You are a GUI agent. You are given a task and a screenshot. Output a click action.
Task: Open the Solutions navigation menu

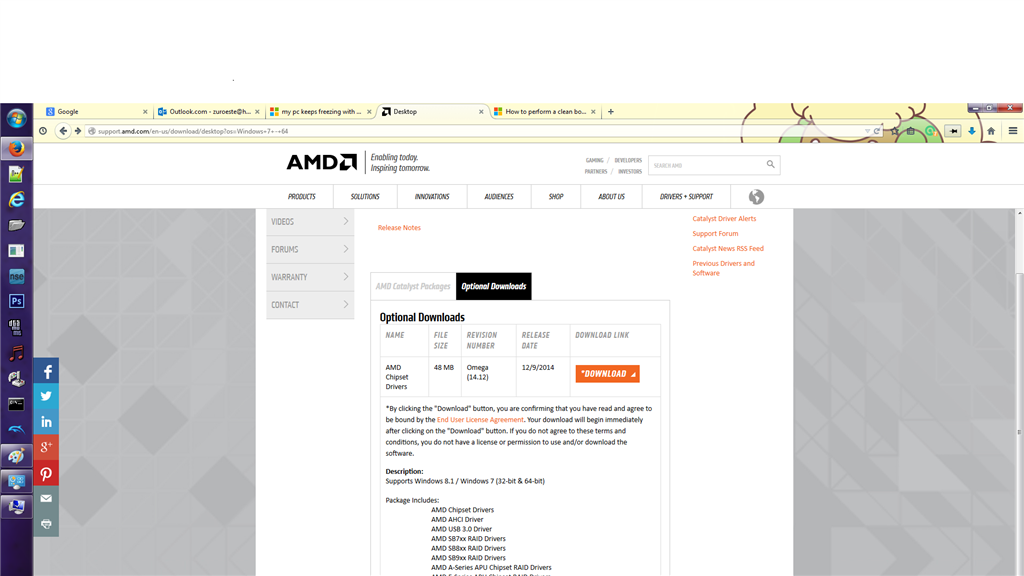coord(365,197)
